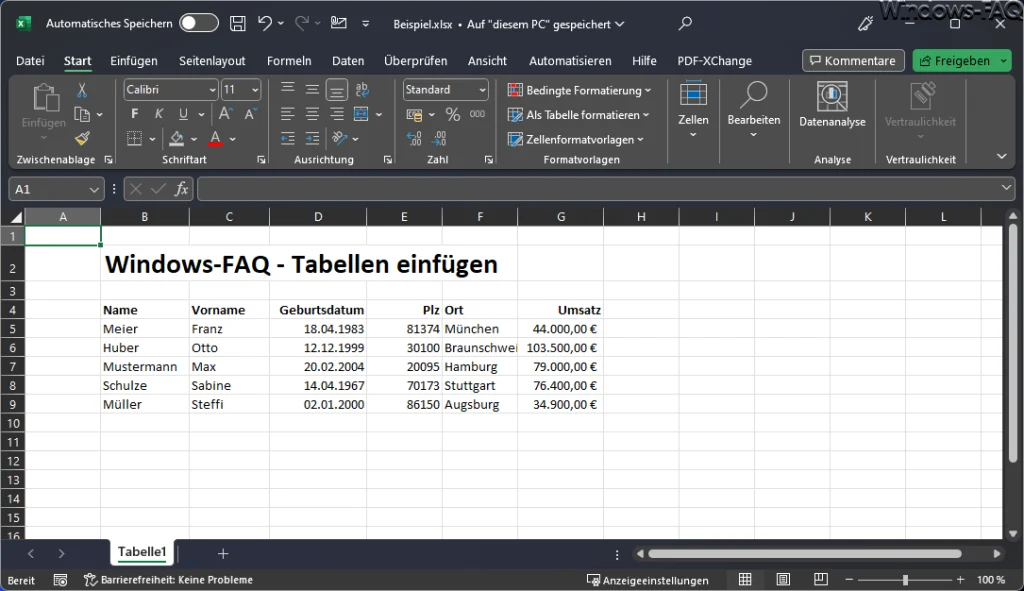Open the Name Box A1 dropdown arrow
Viewport: 1024px width, 591px height.
tap(93, 189)
